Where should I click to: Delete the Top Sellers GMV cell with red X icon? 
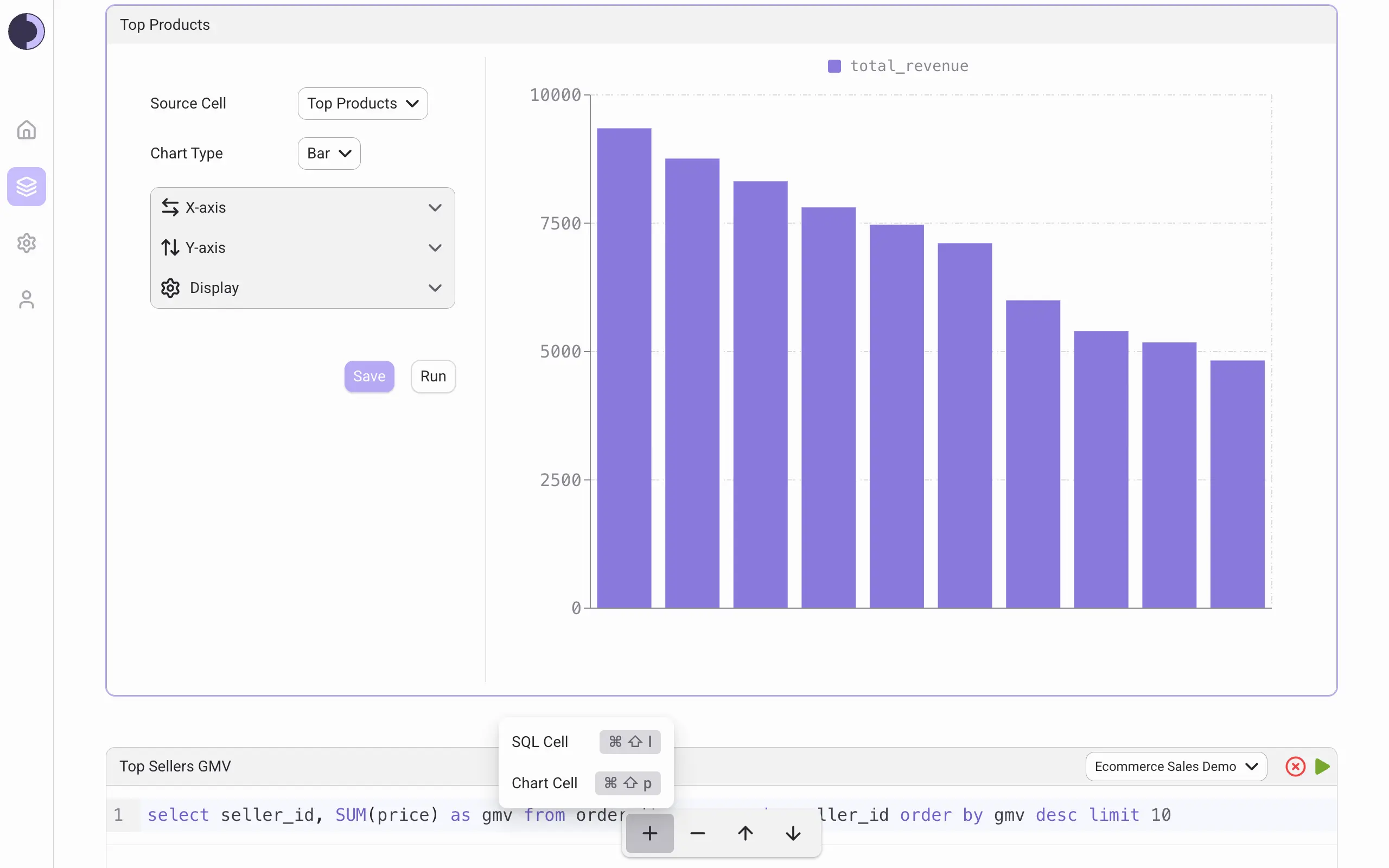point(1295,767)
